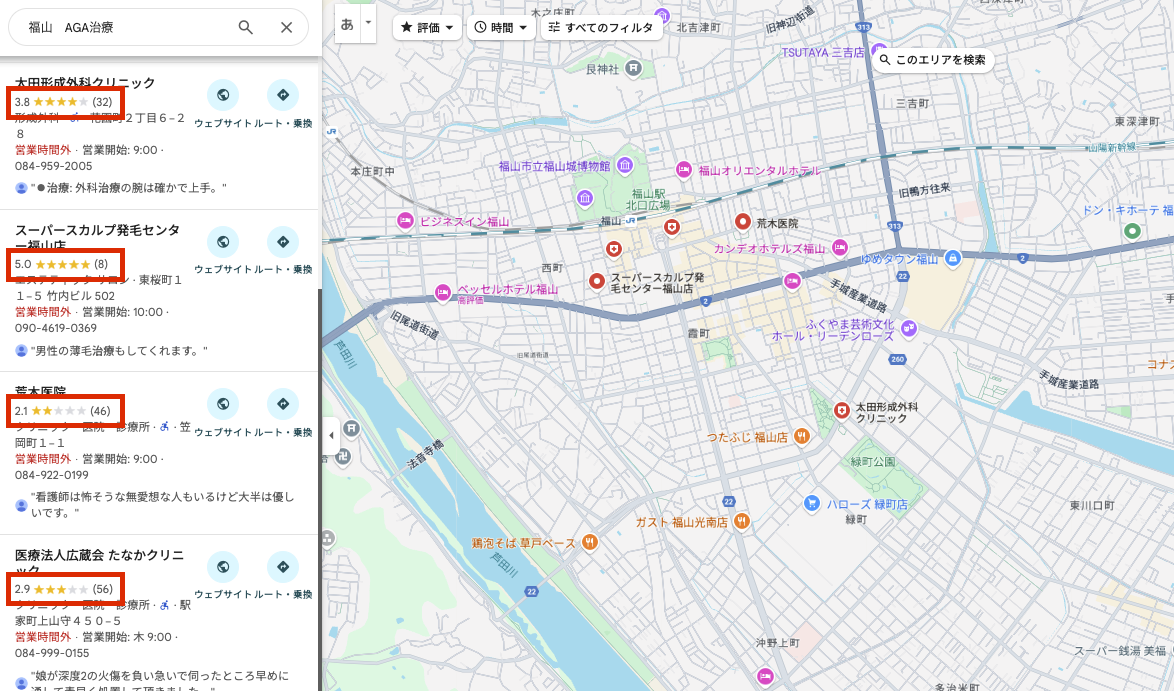The height and width of the screenshot is (691, 1174).
Task: Get route to スーパースカルプ発毛センター
Action: pyautogui.click(x=283, y=242)
